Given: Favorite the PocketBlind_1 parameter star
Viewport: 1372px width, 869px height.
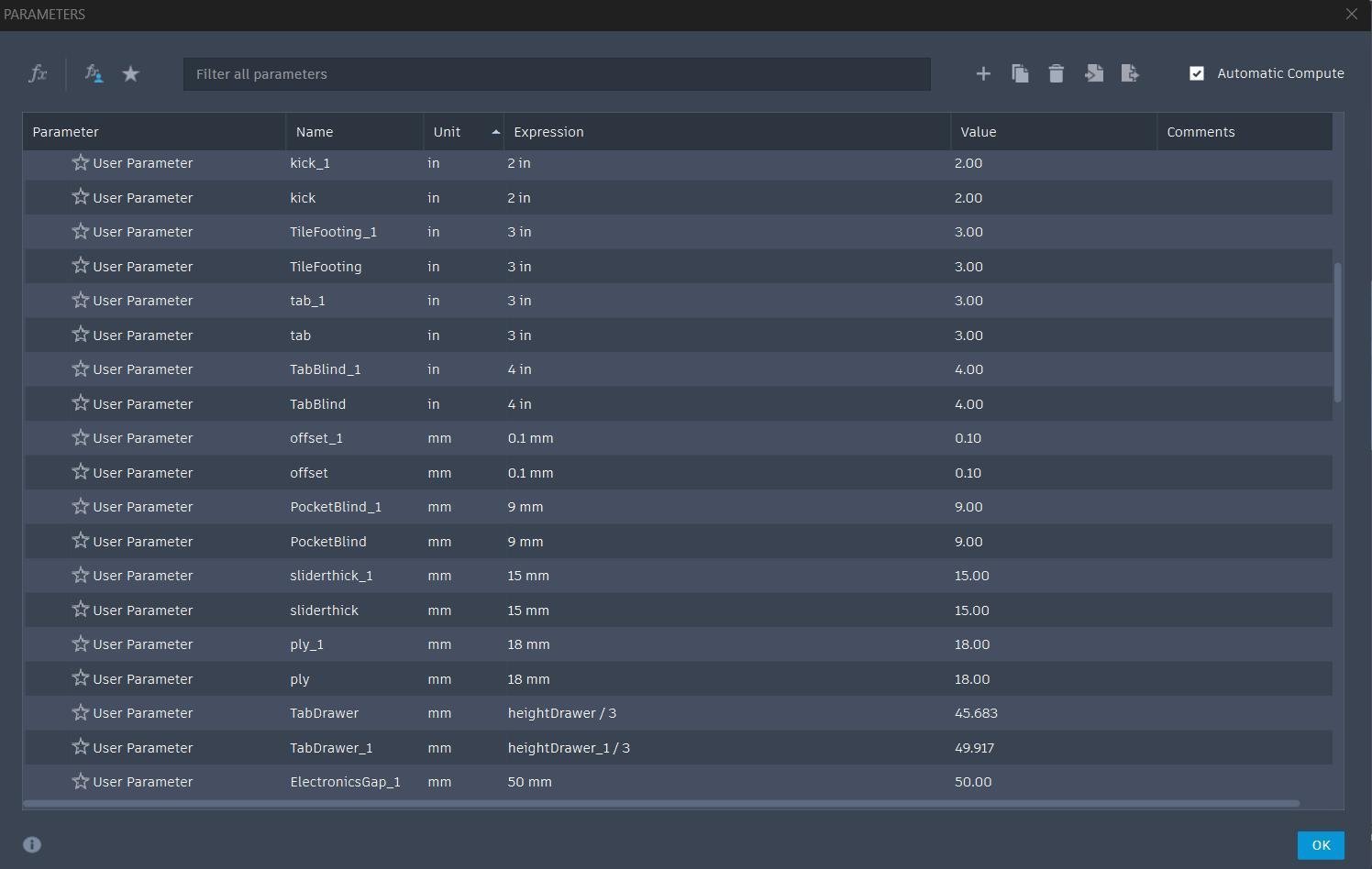Looking at the screenshot, I should point(81,506).
